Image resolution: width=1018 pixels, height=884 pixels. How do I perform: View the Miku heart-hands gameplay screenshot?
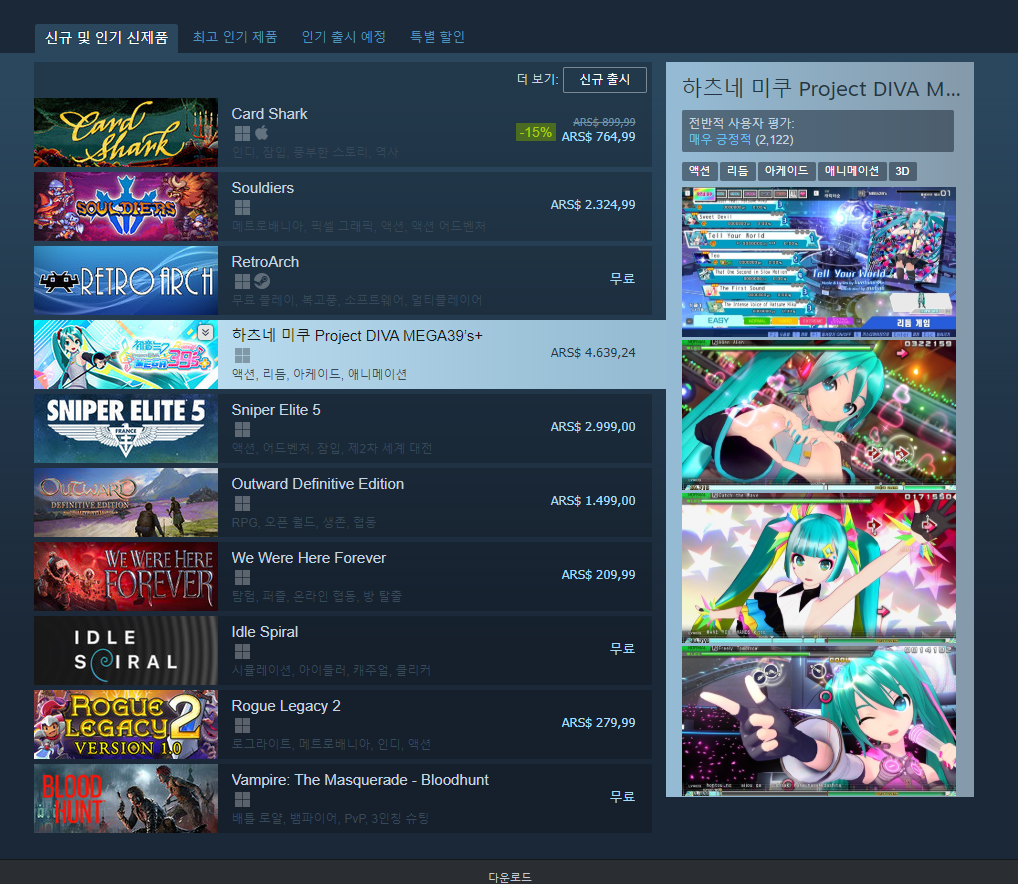coord(819,415)
